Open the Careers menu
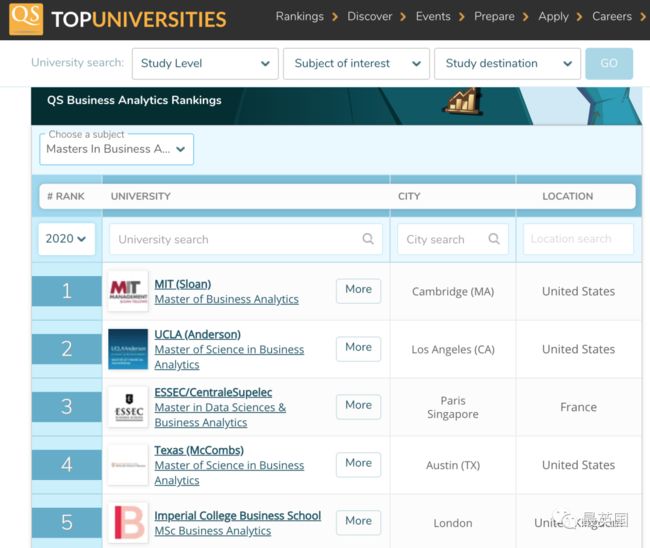The image size is (650, 548). coord(612,17)
